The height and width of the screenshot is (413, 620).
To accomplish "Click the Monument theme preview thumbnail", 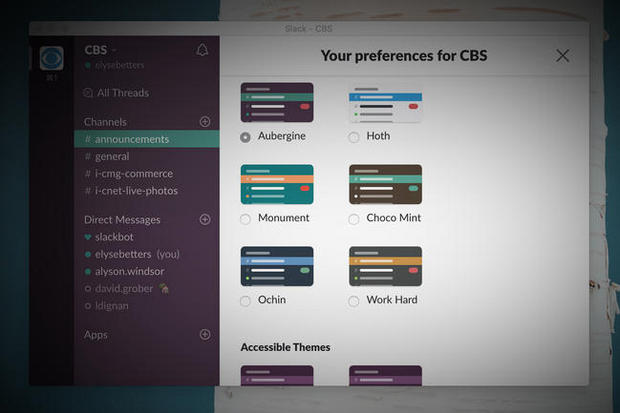I will tap(277, 184).
